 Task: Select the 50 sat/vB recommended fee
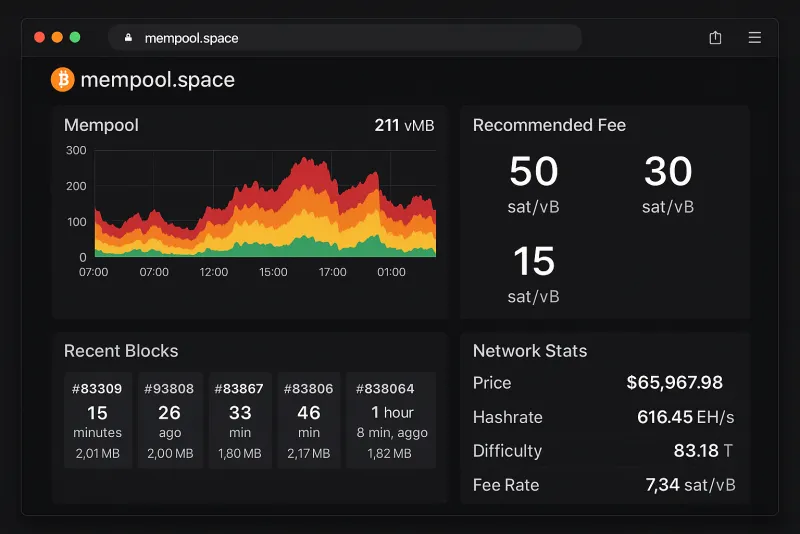click(533, 183)
